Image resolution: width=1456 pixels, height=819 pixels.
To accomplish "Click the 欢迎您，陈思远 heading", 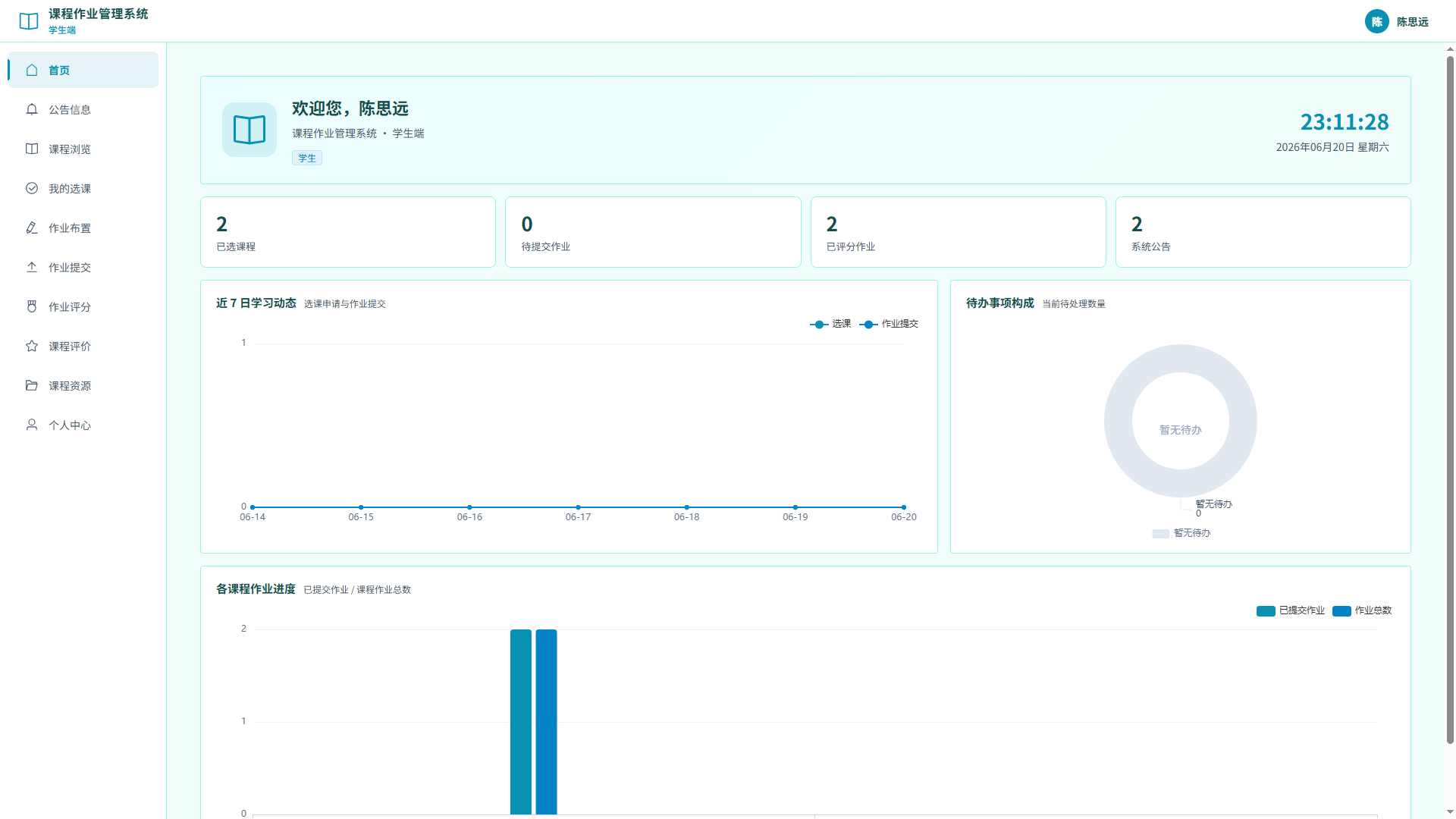I will pyautogui.click(x=350, y=108).
